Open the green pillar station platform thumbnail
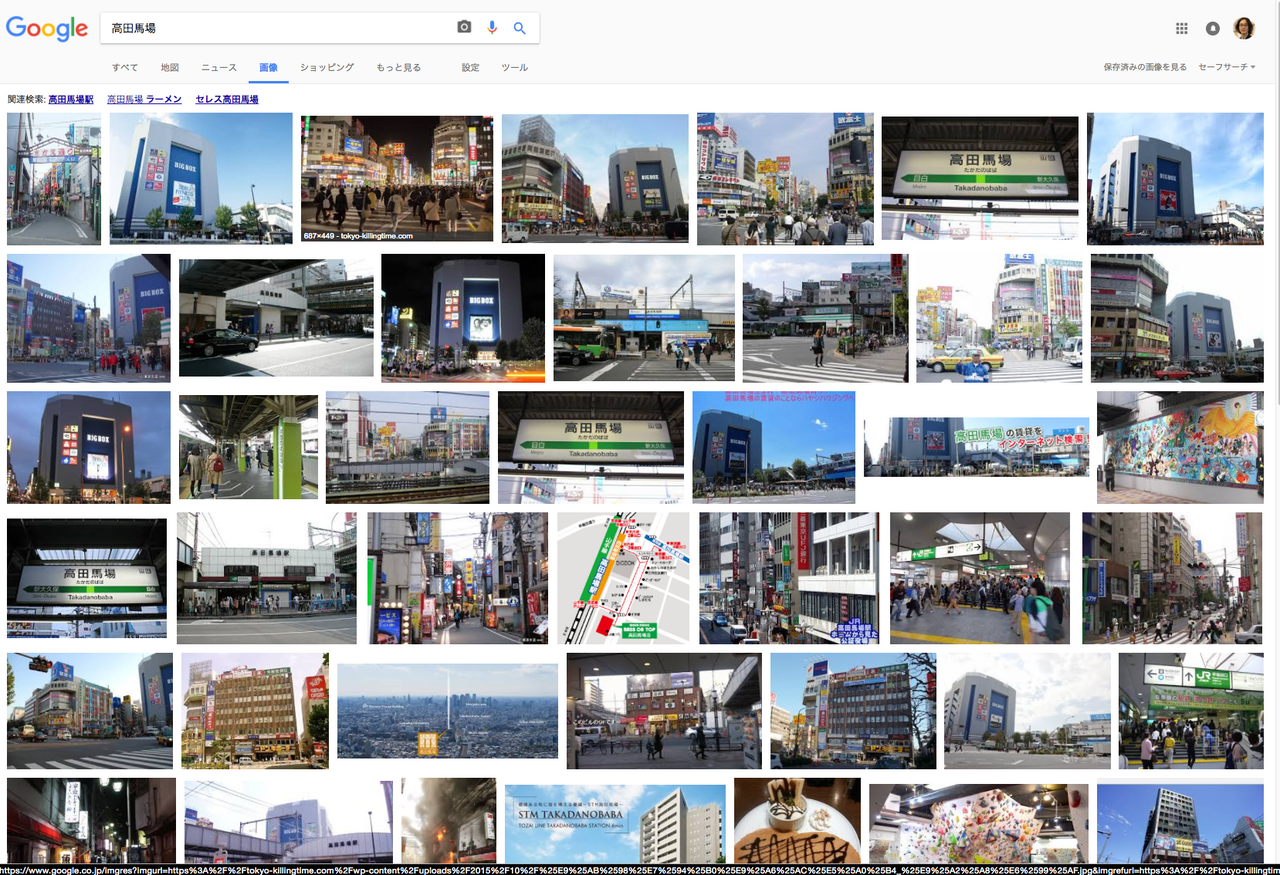Viewport: 1280px width, 875px height. (x=248, y=447)
